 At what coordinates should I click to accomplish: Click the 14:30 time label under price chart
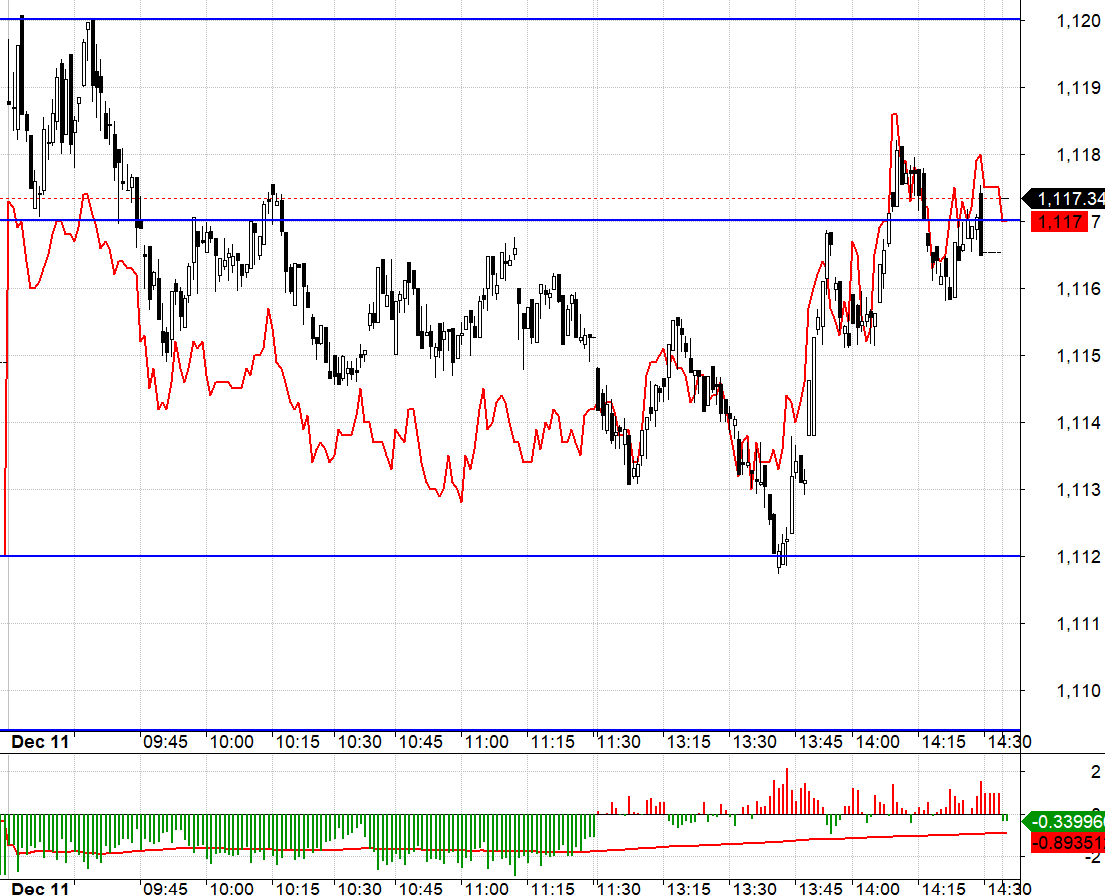pyautogui.click(x=1009, y=741)
